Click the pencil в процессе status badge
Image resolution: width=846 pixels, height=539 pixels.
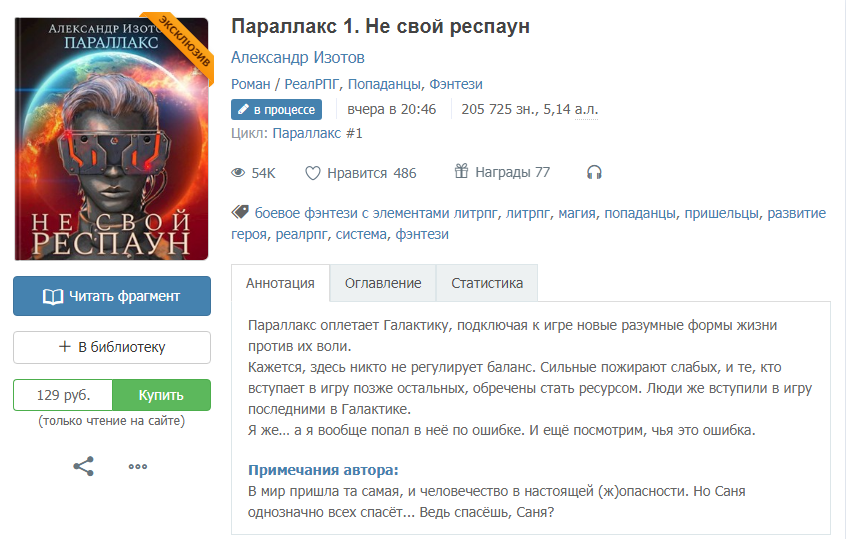tap(276, 110)
